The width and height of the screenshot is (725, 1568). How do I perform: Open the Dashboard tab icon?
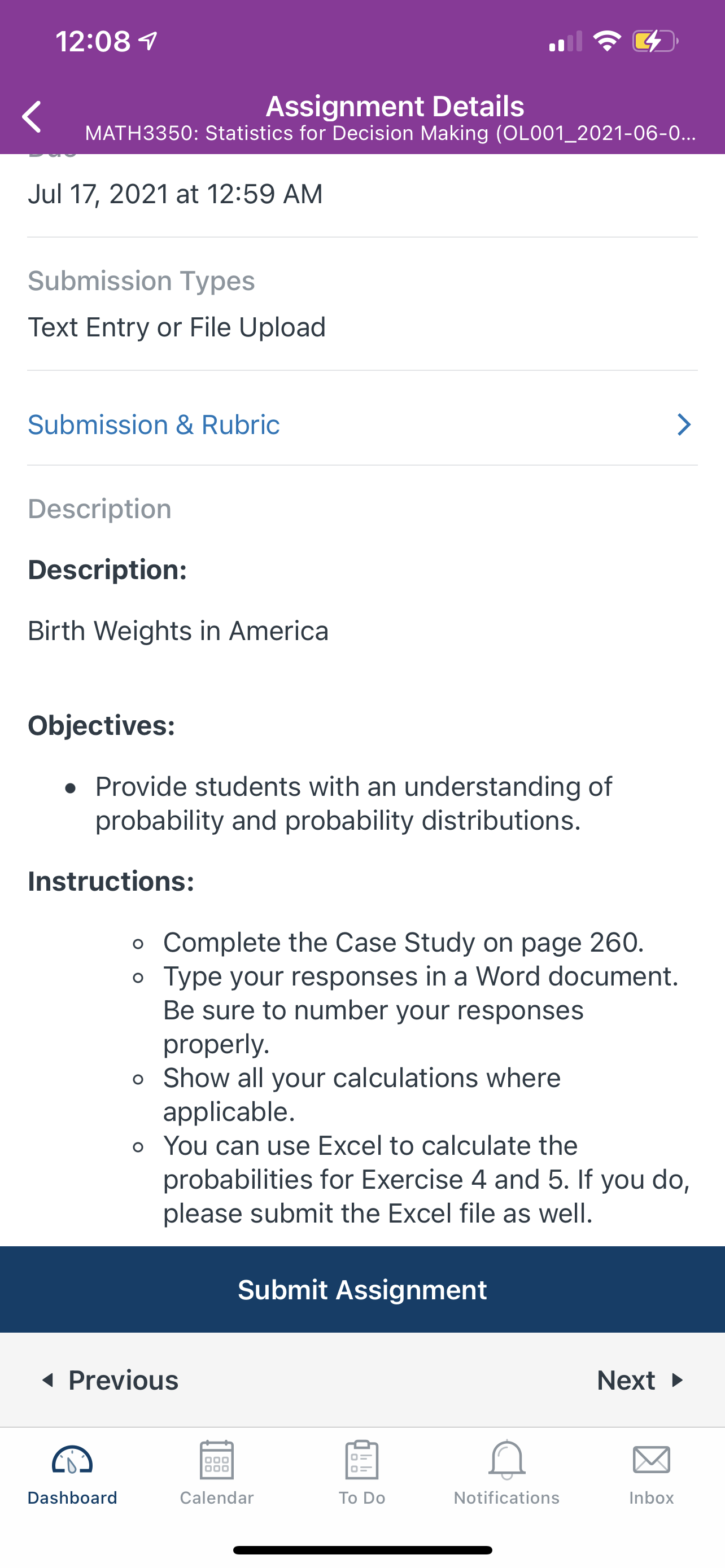pyautogui.click(x=72, y=1460)
